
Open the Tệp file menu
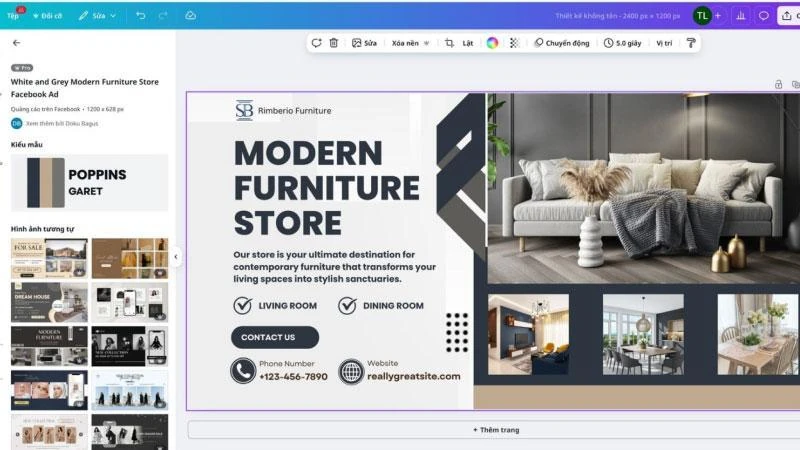[13, 16]
